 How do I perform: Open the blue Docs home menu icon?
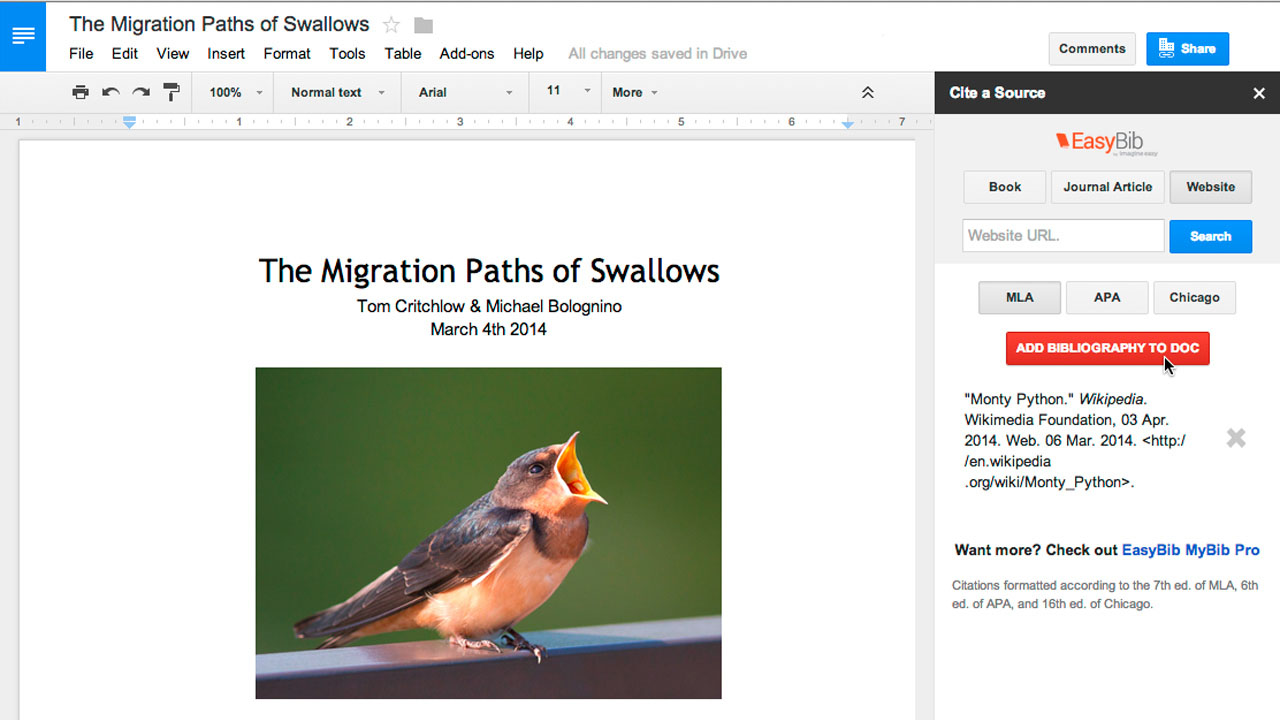23,36
